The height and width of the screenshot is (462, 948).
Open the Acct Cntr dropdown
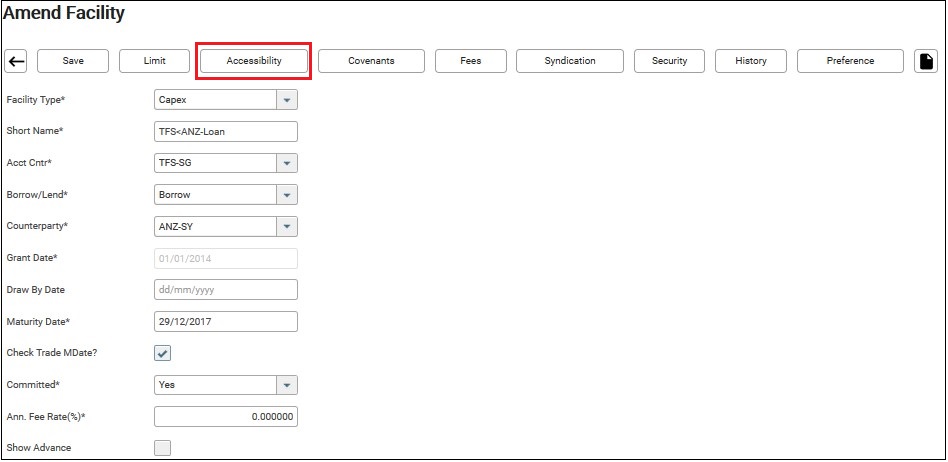point(287,163)
